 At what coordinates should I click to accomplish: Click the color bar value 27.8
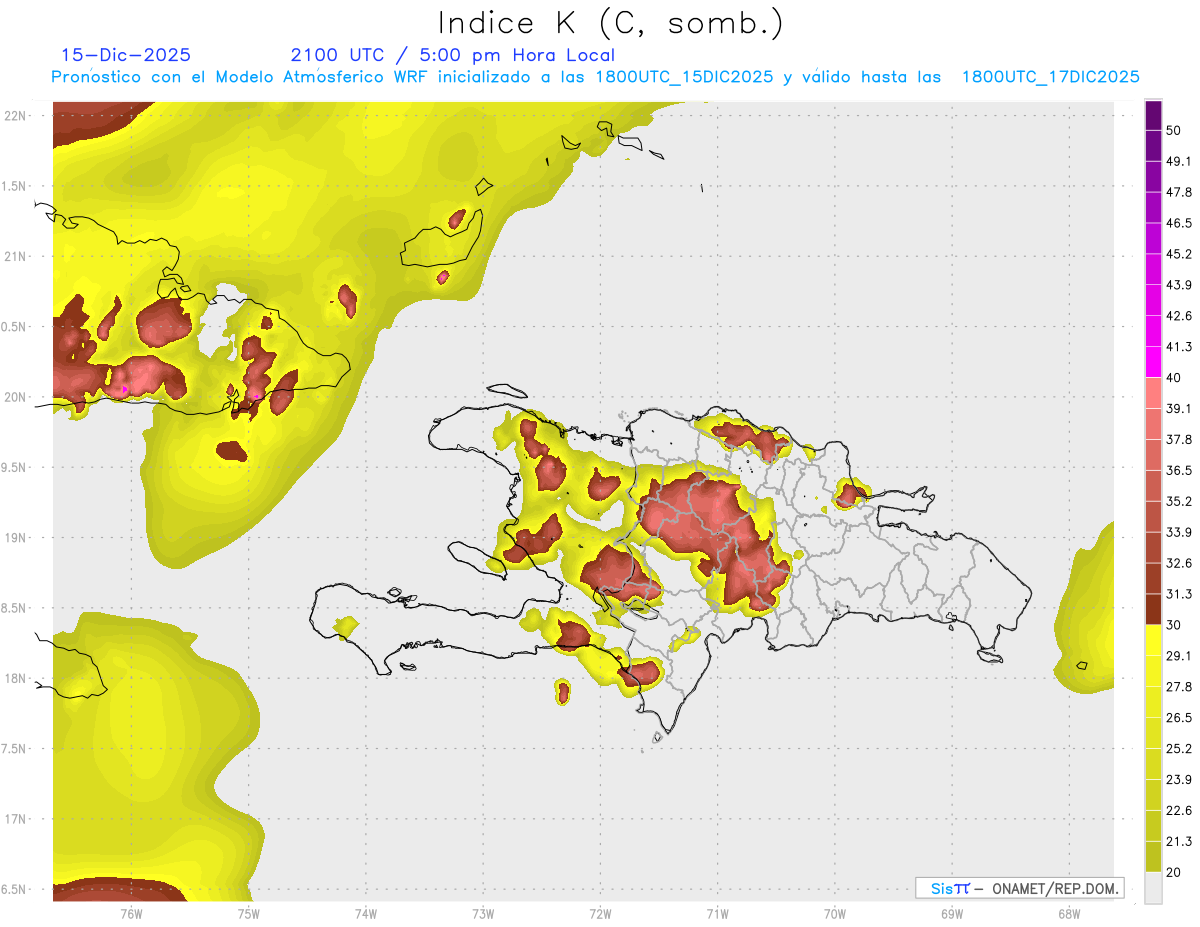pos(1179,687)
